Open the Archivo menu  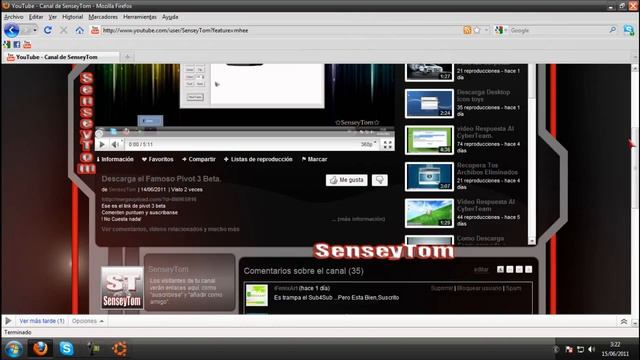pyautogui.click(x=13, y=17)
